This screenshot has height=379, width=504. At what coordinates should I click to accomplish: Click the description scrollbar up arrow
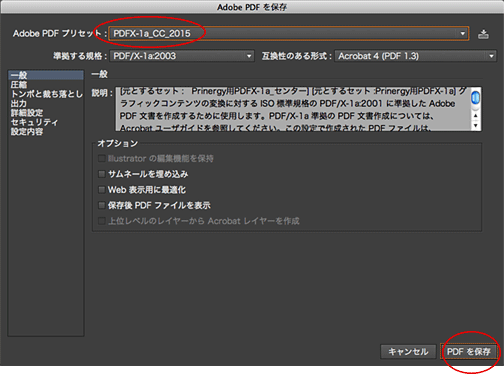476,116
